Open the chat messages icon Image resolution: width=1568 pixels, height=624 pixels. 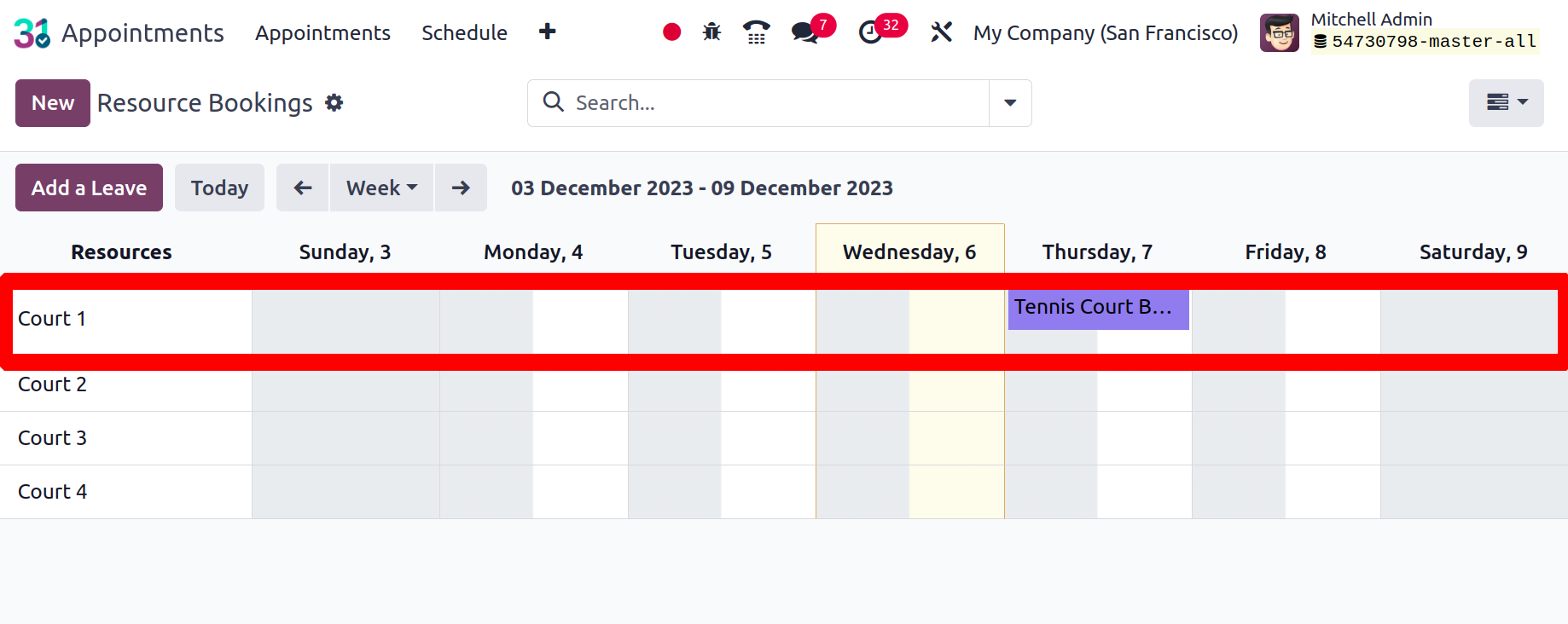tap(804, 32)
